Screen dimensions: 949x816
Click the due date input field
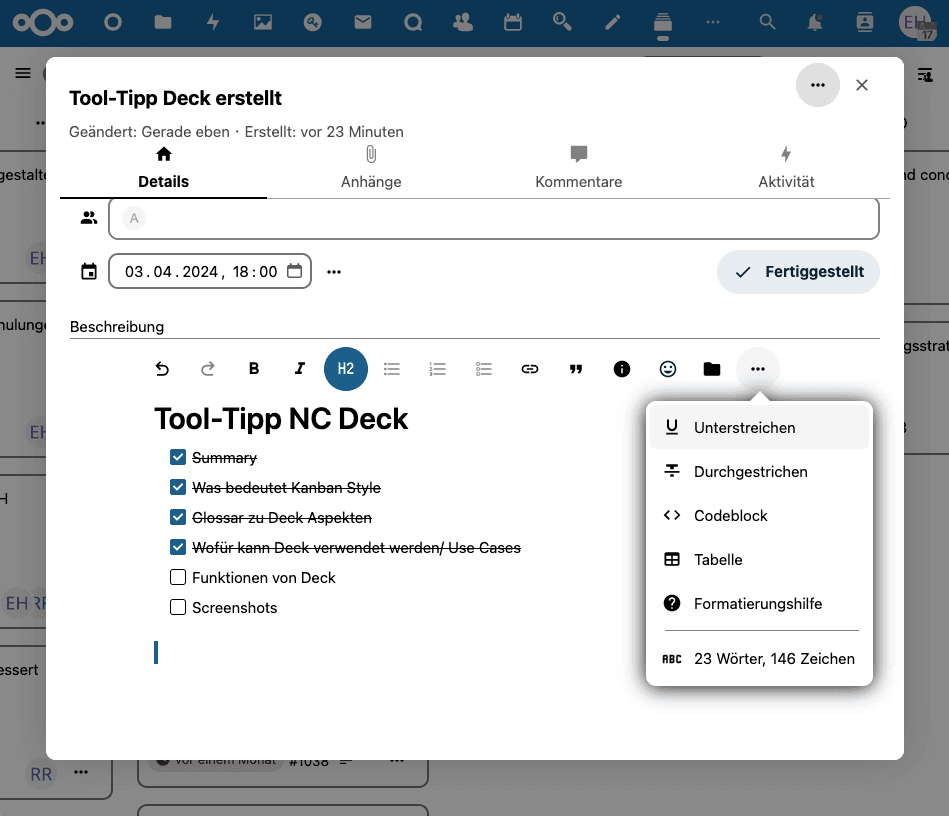(200, 272)
